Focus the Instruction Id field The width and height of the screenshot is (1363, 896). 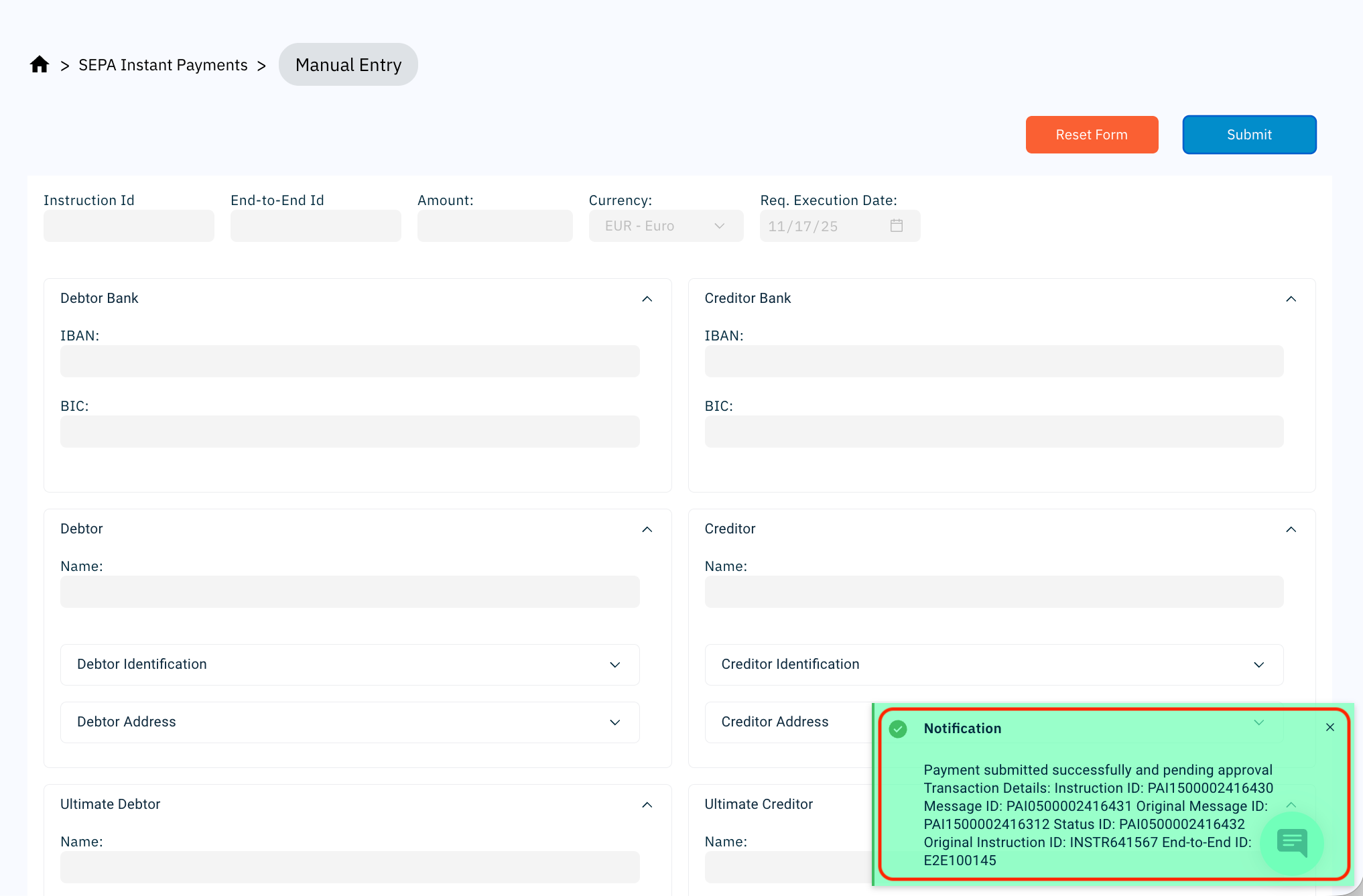(x=129, y=226)
